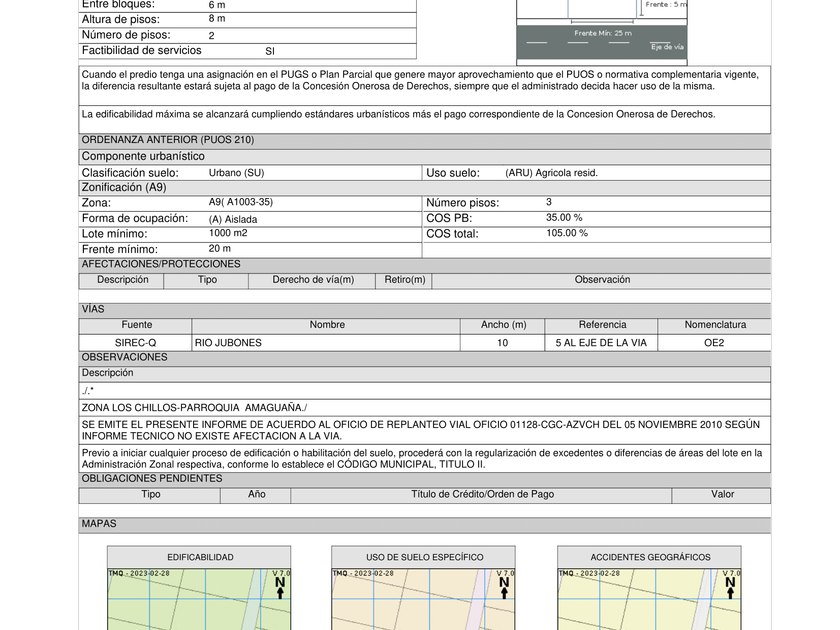This screenshot has height=630, width=840.
Task: Open the Uso de Suelo Específico map
Action: tap(423, 599)
